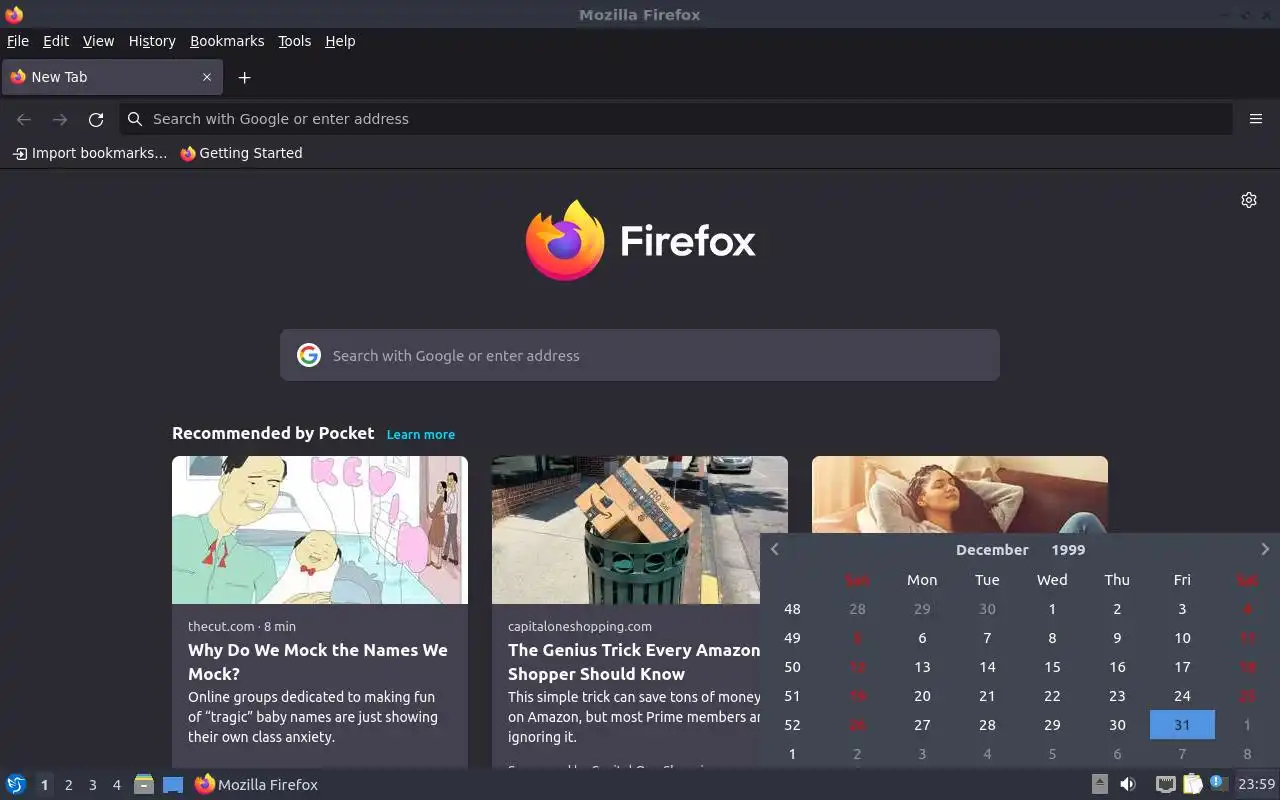Viewport: 1280px width, 800px height.
Task: Open new tab page personalize gear
Action: point(1249,200)
